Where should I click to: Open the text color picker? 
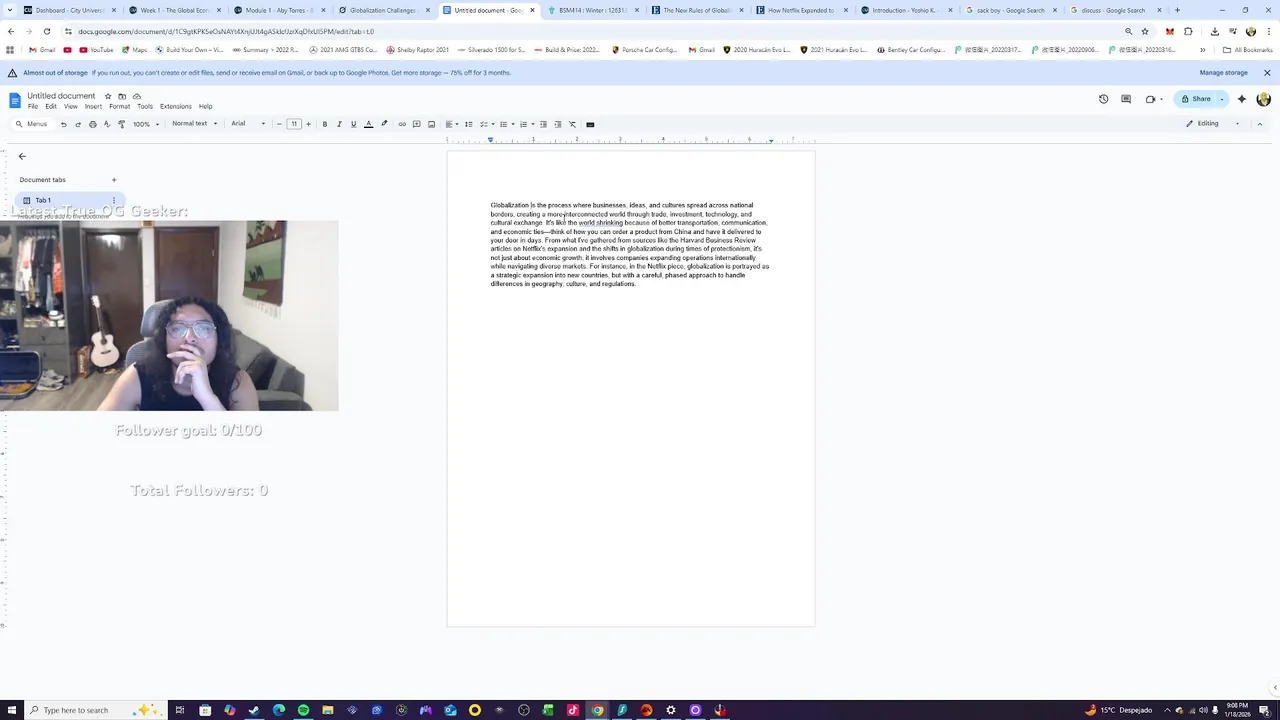click(x=368, y=124)
